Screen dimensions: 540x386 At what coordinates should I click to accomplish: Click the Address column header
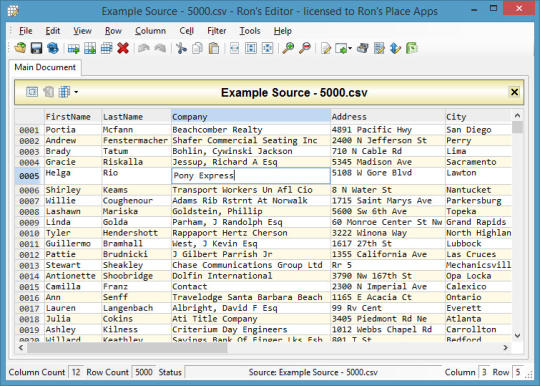pos(387,117)
